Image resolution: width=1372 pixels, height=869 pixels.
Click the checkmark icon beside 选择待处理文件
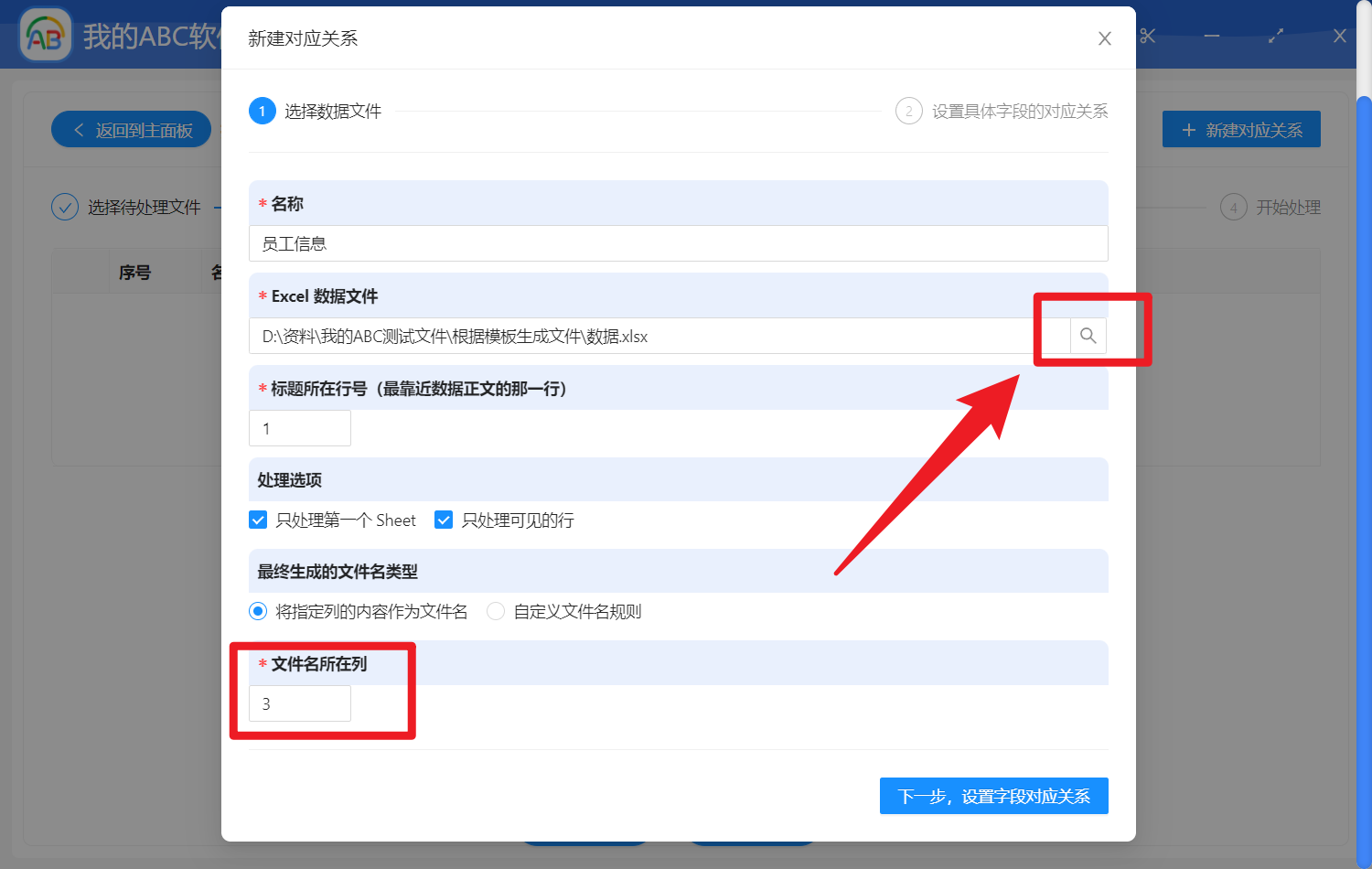click(x=64, y=207)
